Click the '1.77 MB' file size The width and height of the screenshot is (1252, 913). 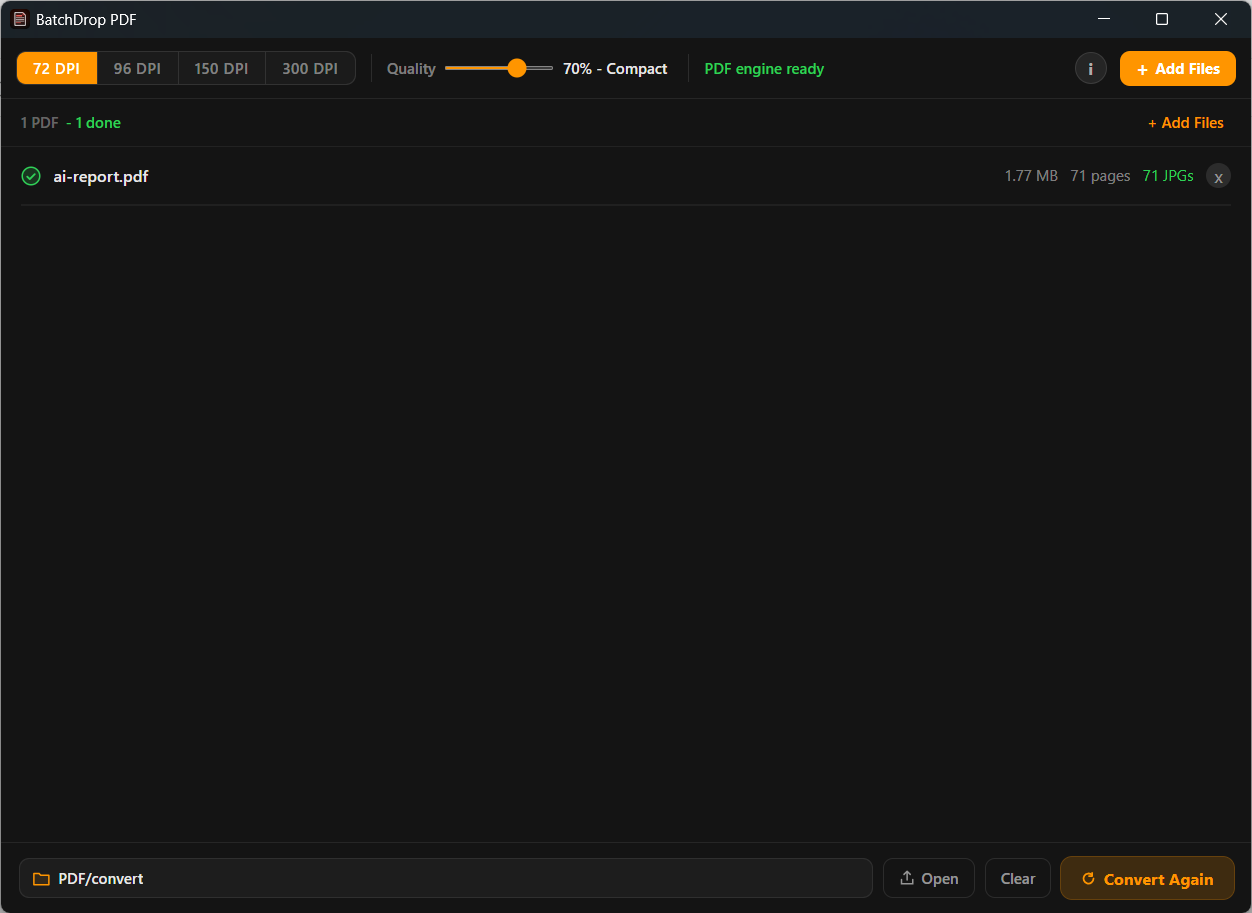1031,176
